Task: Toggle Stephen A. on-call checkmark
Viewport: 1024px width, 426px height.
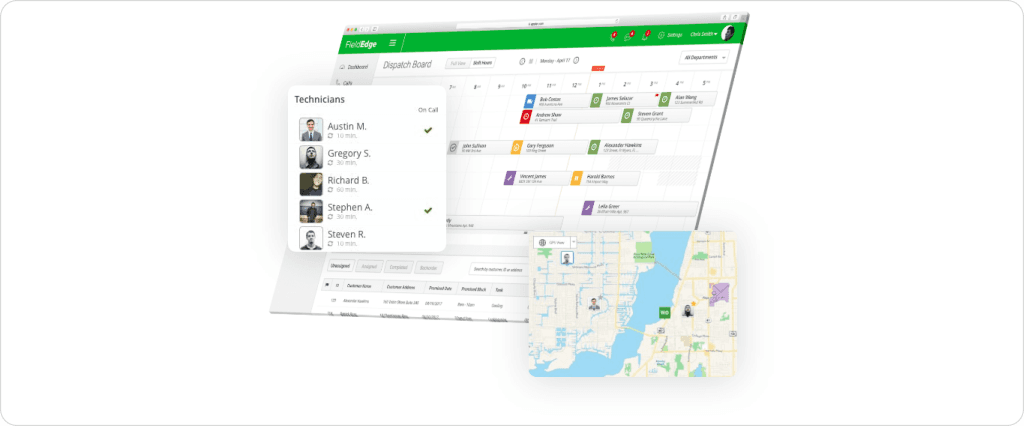Action: [428, 210]
